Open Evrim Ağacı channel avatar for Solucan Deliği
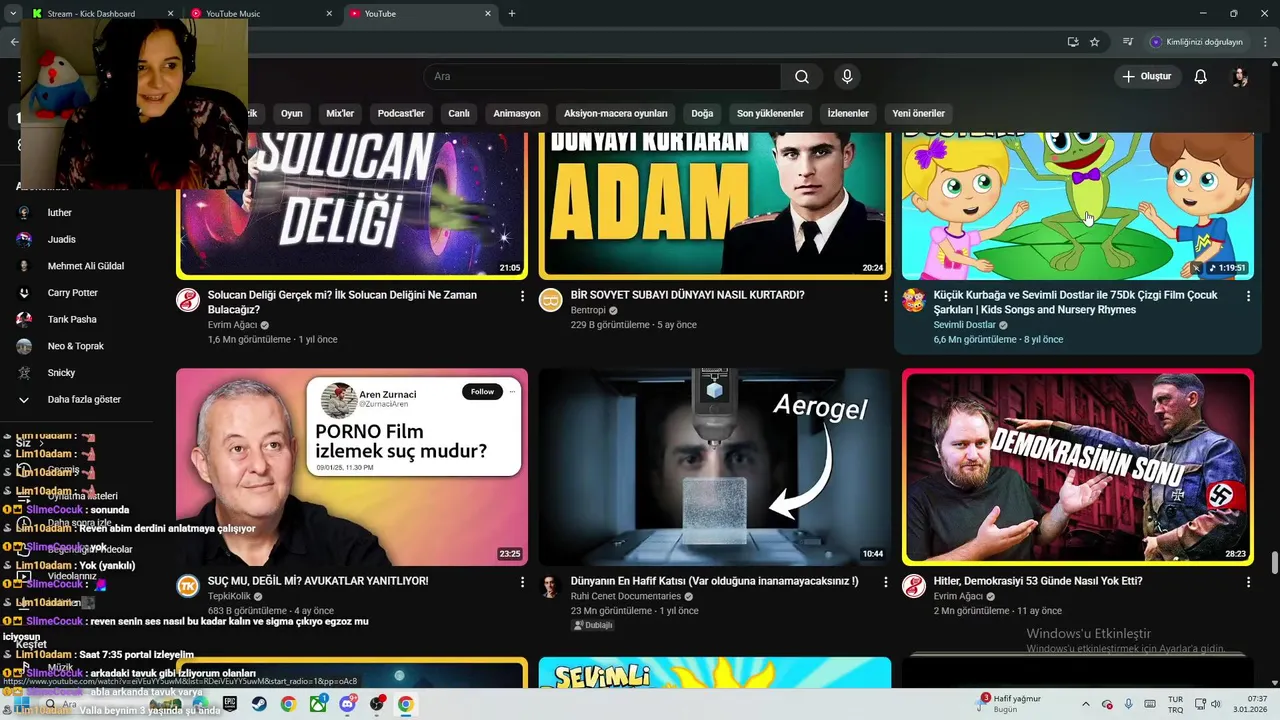Viewport: 1280px width, 720px height. tap(188, 300)
